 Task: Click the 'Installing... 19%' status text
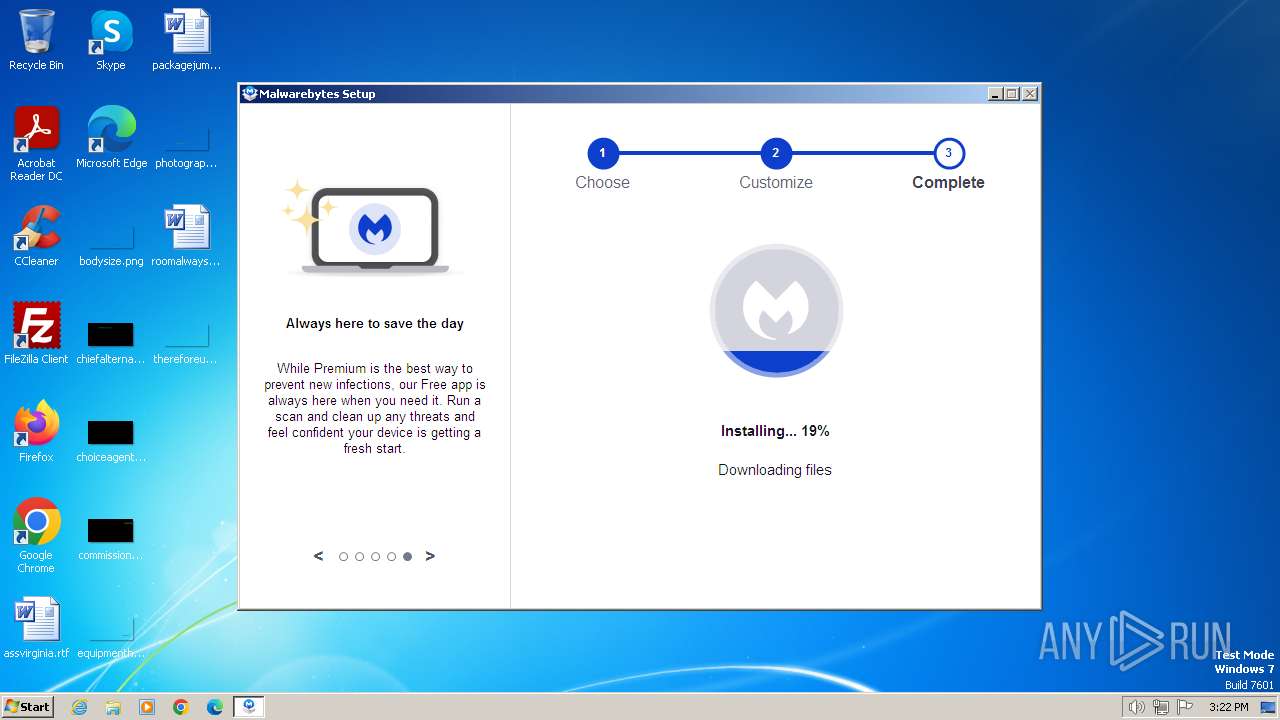point(775,431)
